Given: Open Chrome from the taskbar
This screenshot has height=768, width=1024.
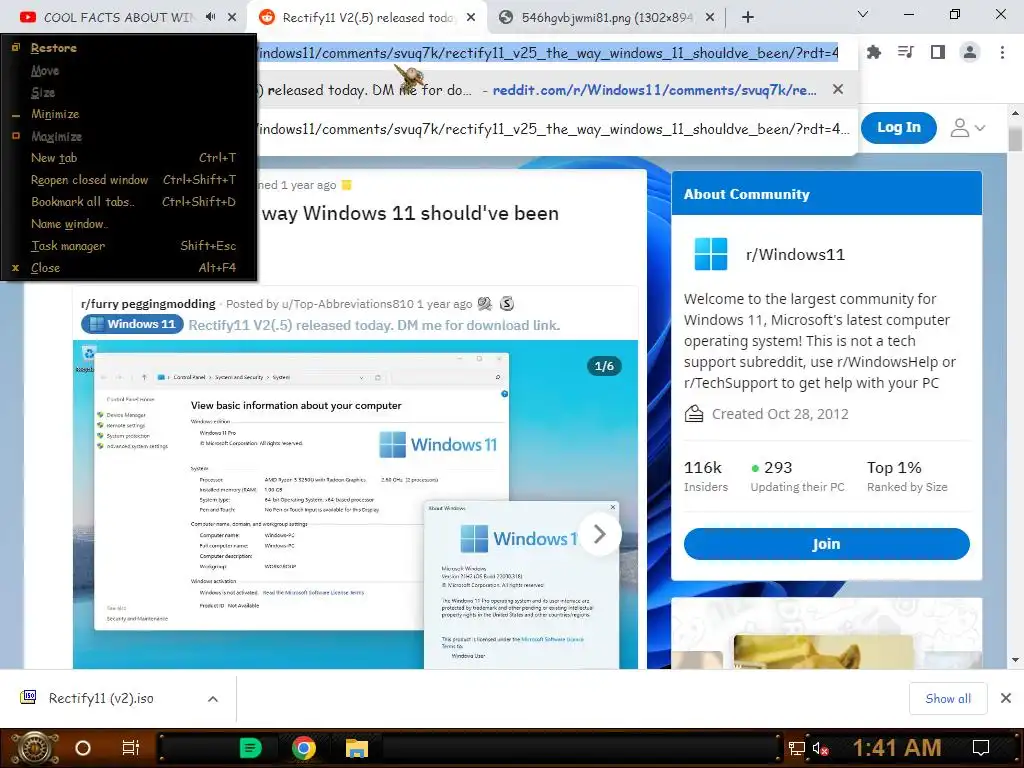Looking at the screenshot, I should click(x=304, y=748).
